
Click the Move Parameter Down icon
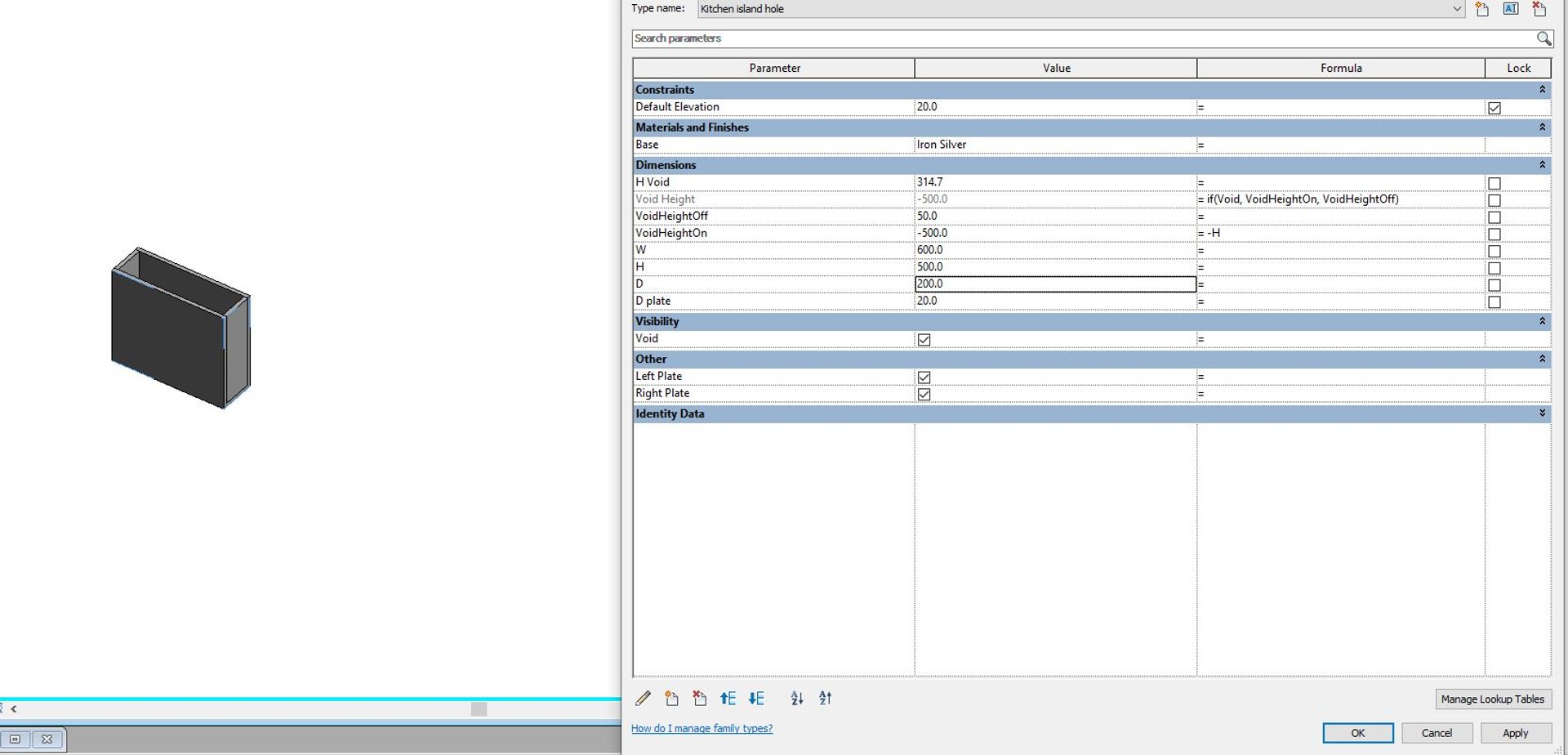756,698
